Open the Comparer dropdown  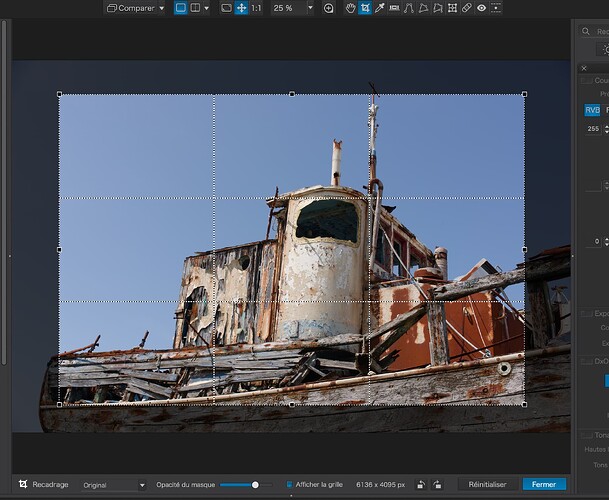(x=135, y=8)
